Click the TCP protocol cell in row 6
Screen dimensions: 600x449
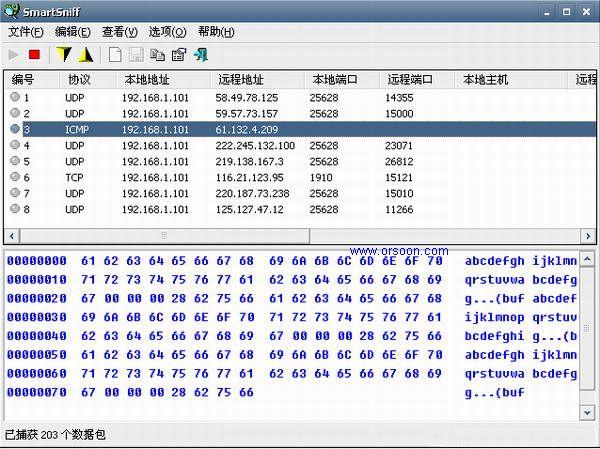(74, 178)
